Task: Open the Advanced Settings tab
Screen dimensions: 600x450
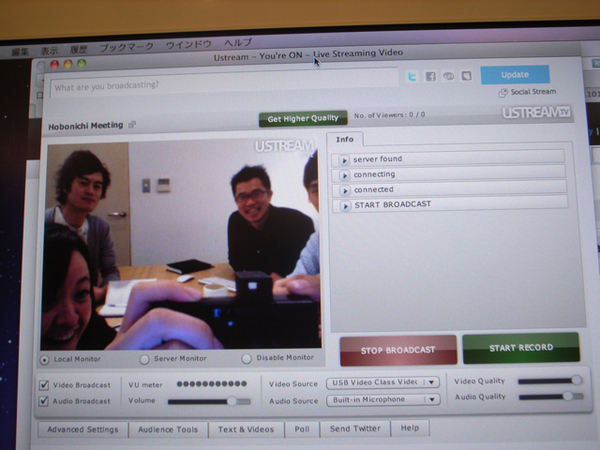Action: 82,429
